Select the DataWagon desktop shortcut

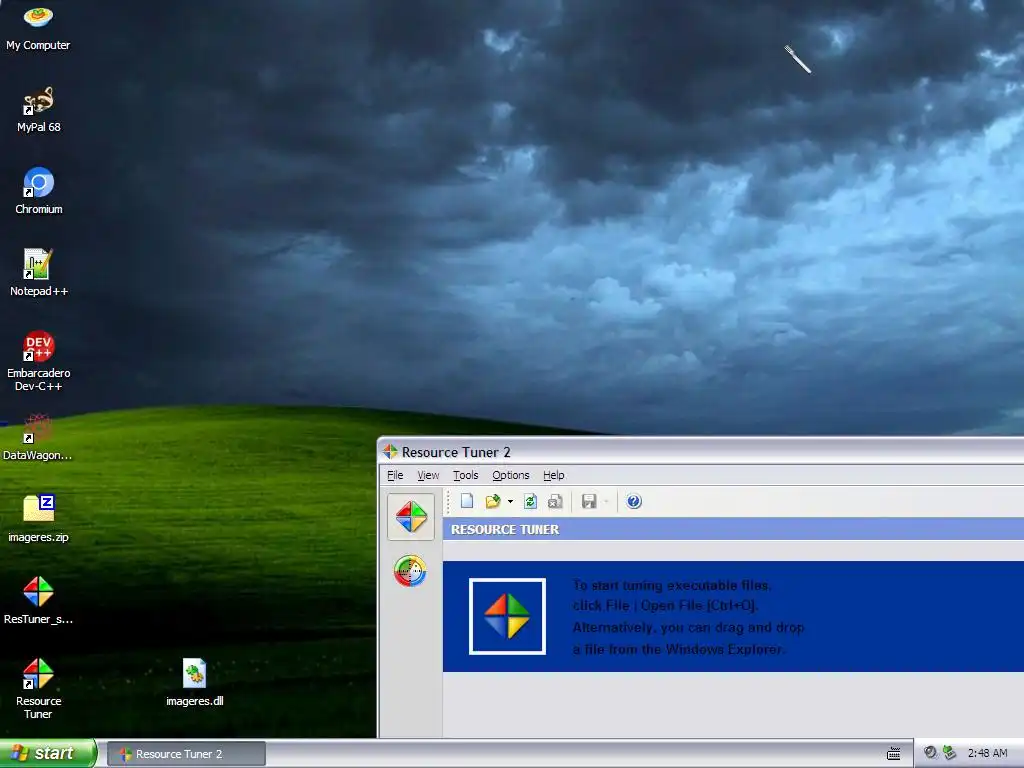(37, 438)
